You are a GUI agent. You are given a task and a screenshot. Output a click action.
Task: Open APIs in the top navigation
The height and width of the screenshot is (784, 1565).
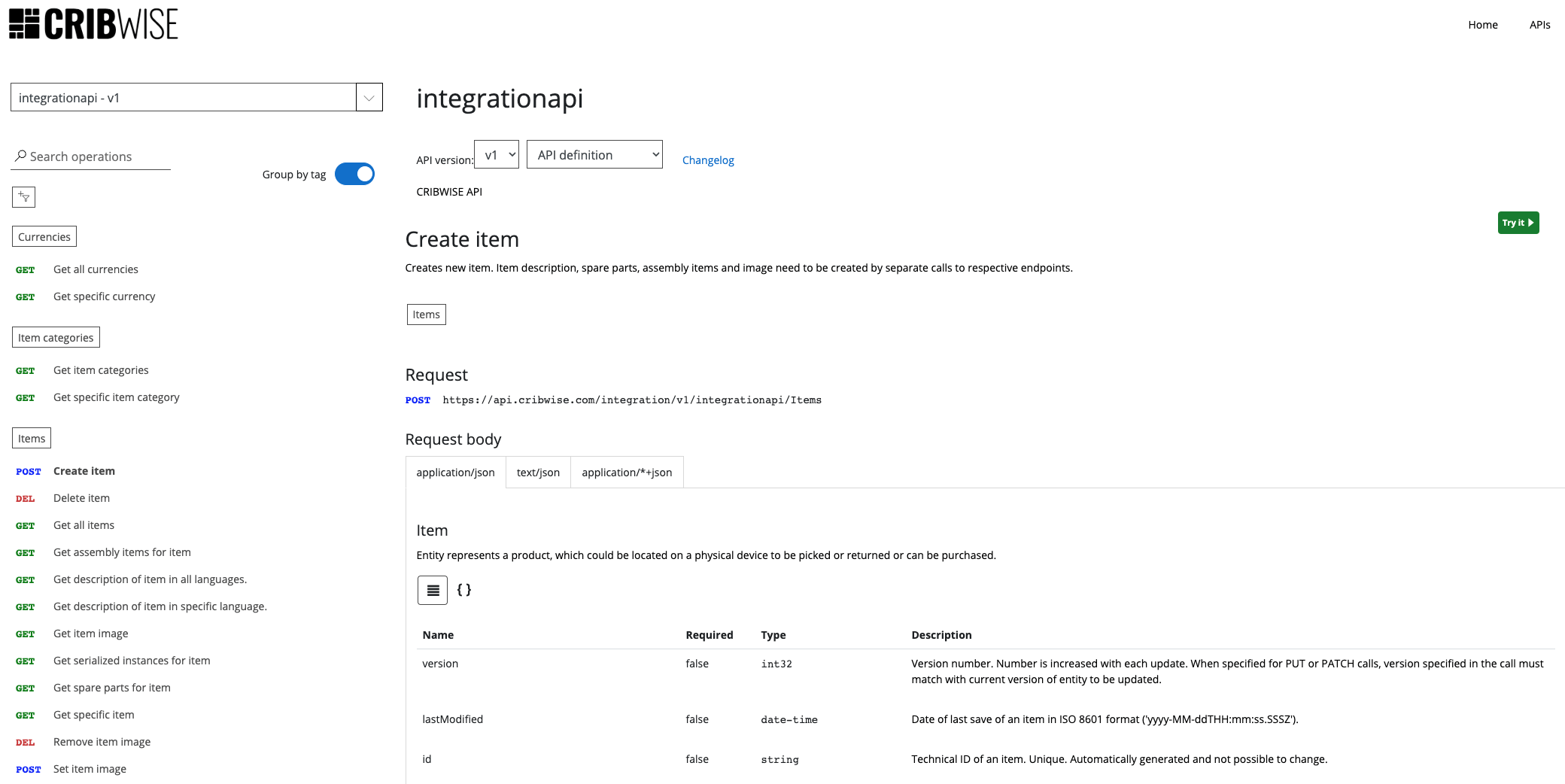pyautogui.click(x=1539, y=25)
